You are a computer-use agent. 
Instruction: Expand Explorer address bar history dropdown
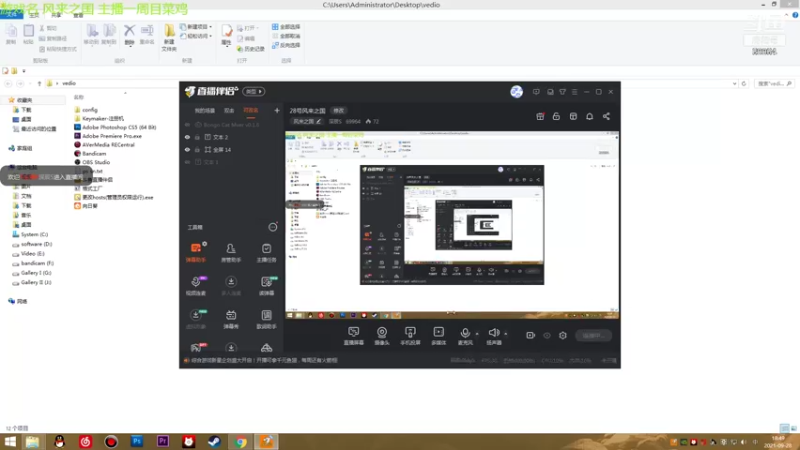point(734,83)
